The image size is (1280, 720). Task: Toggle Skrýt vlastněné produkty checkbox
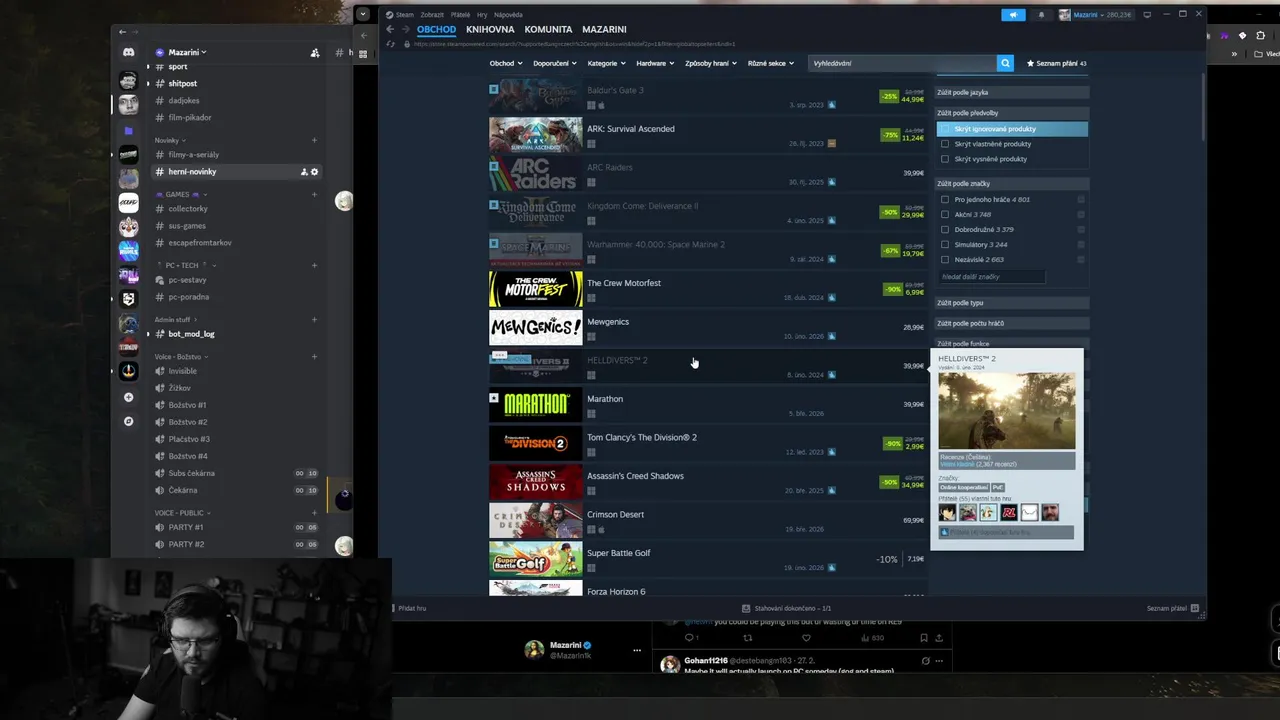tap(945, 144)
